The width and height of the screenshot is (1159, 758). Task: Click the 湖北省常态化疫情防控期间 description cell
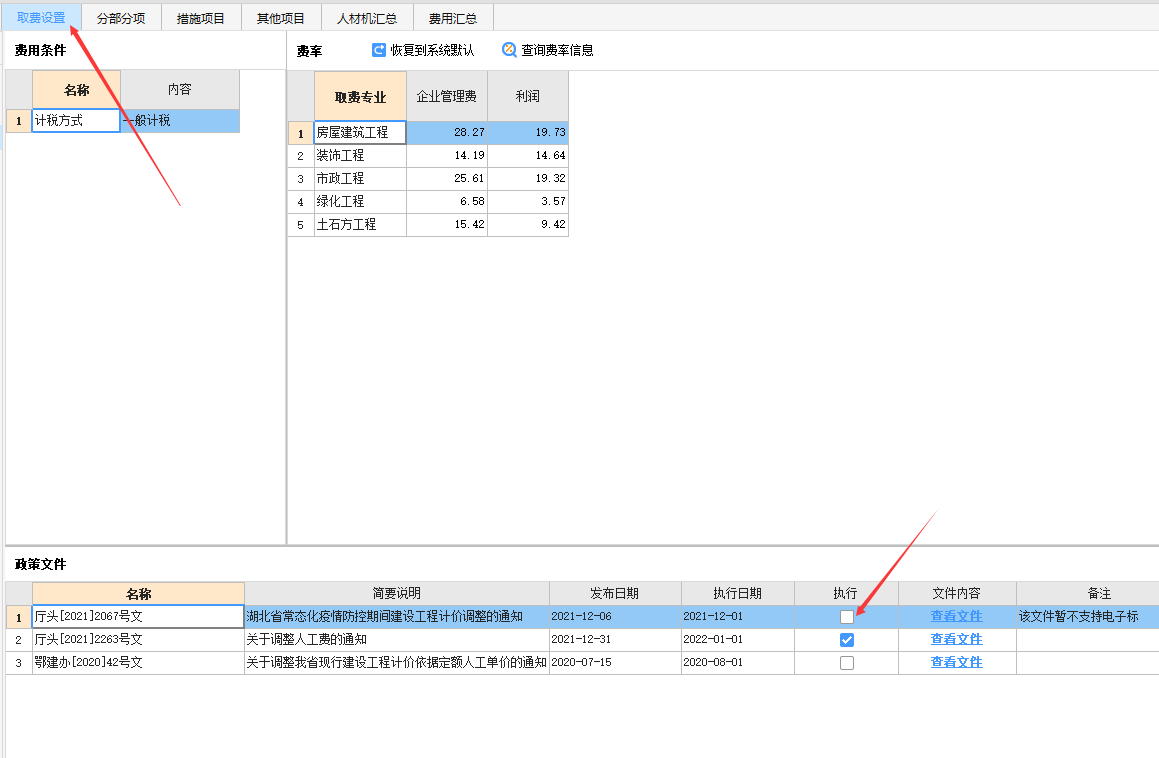click(397, 616)
